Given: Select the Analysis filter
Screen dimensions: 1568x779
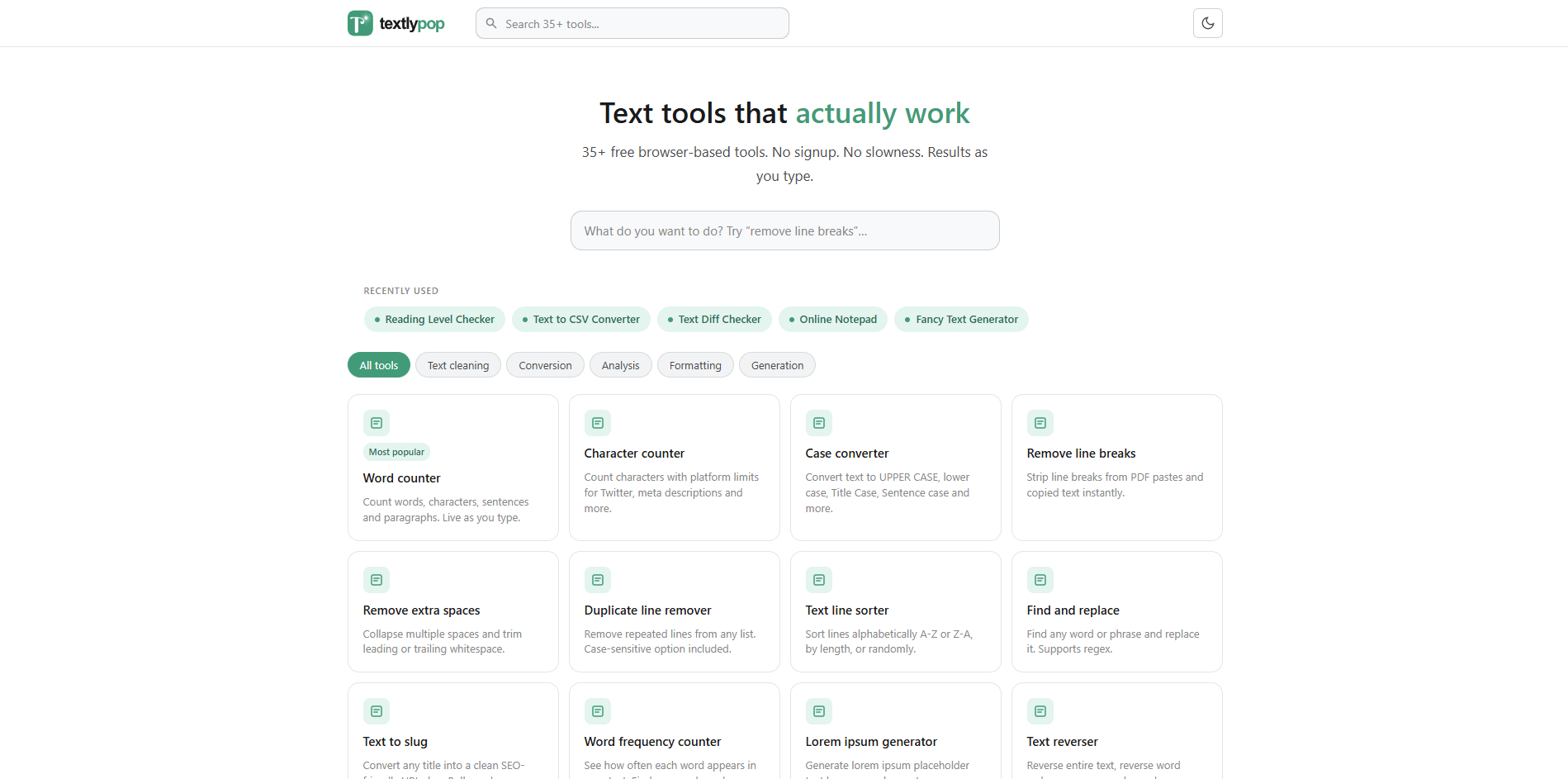Looking at the screenshot, I should (620, 365).
